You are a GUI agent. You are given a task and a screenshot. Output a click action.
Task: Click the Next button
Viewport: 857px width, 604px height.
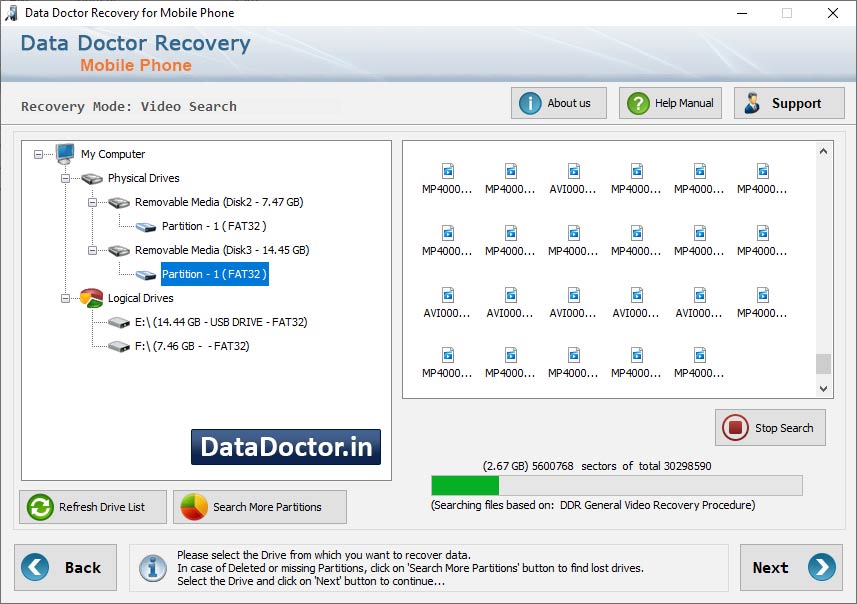tap(791, 567)
